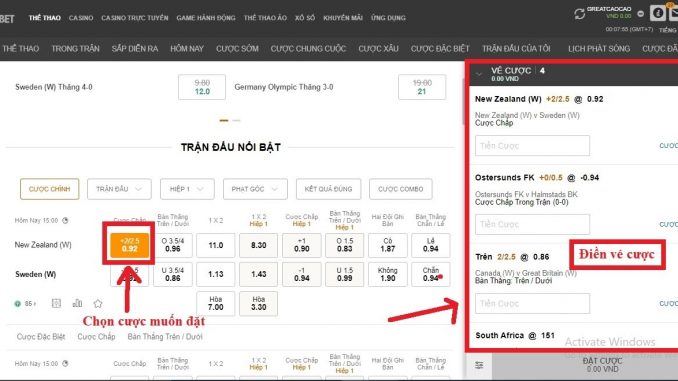
Task: Open Cược Đặc Biệt link below match
Action: (x=41, y=336)
